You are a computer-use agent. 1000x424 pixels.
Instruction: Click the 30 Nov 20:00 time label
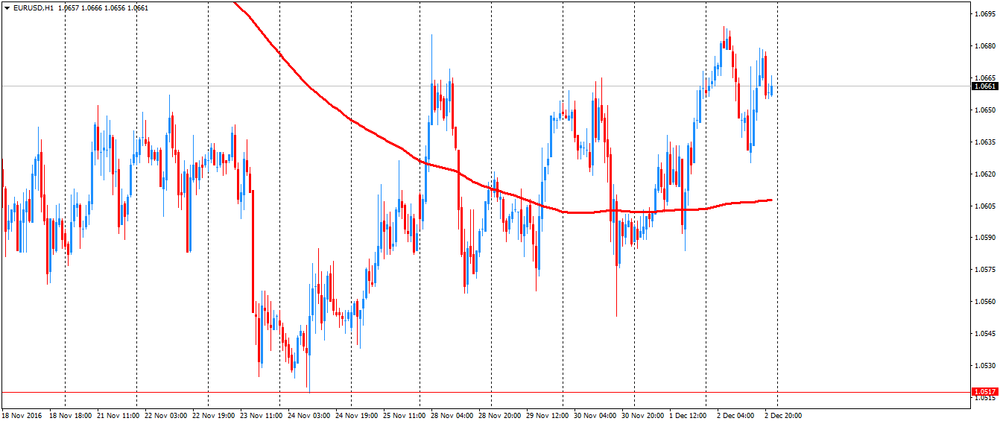point(643,414)
